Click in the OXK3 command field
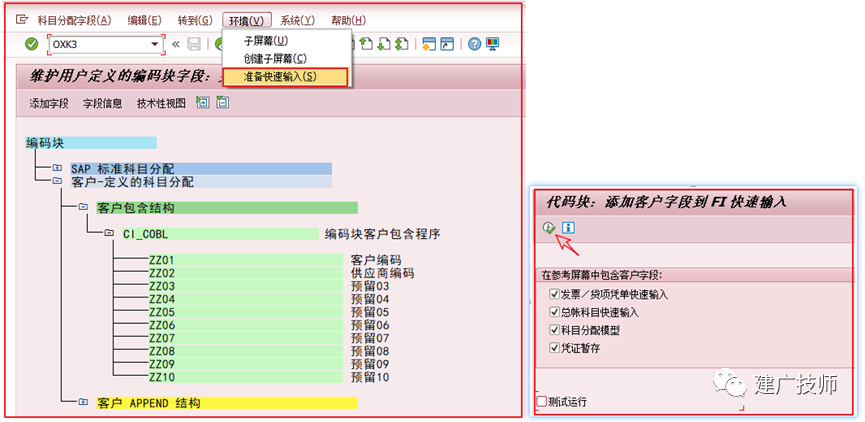 [x=99, y=45]
